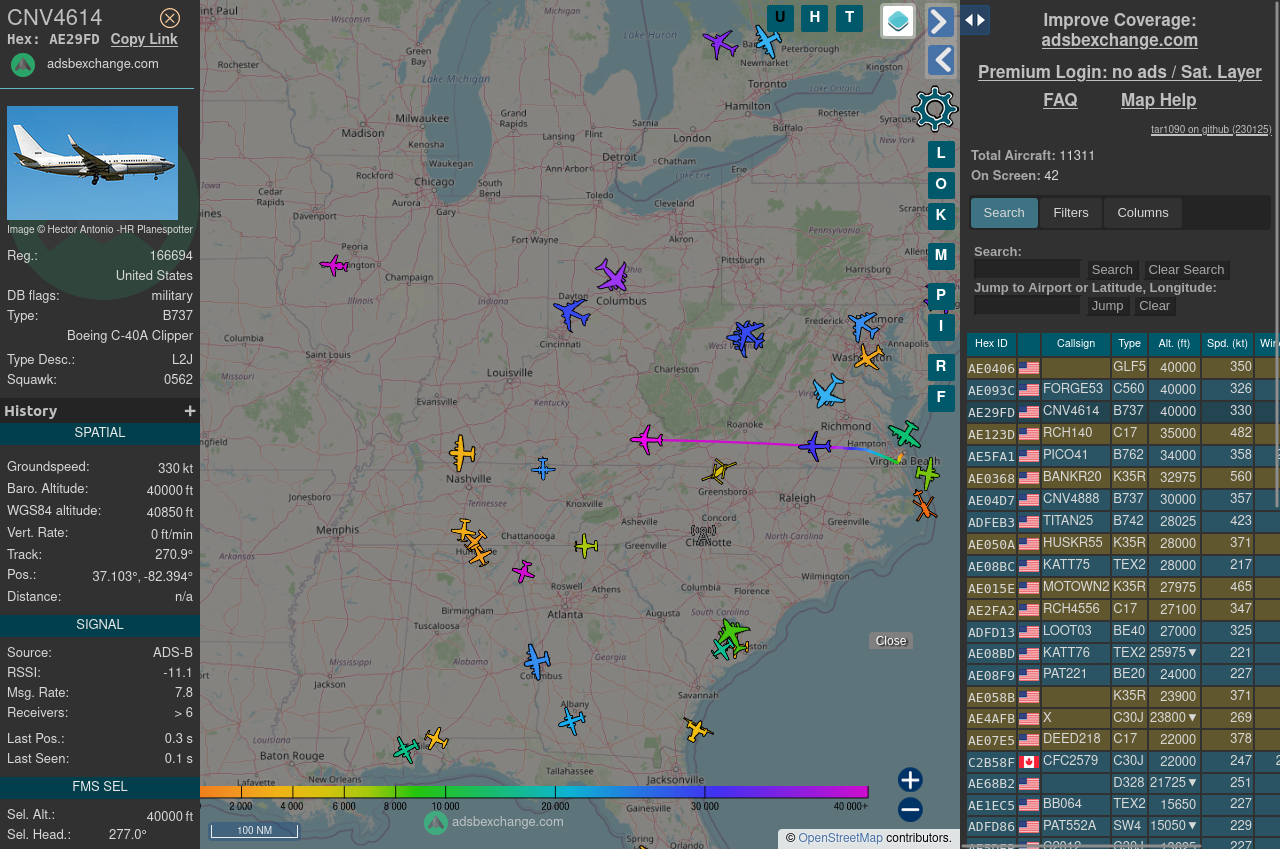The width and height of the screenshot is (1280, 849).
Task: Select the purple aircraft icon above Columbus
Action: click(x=612, y=275)
